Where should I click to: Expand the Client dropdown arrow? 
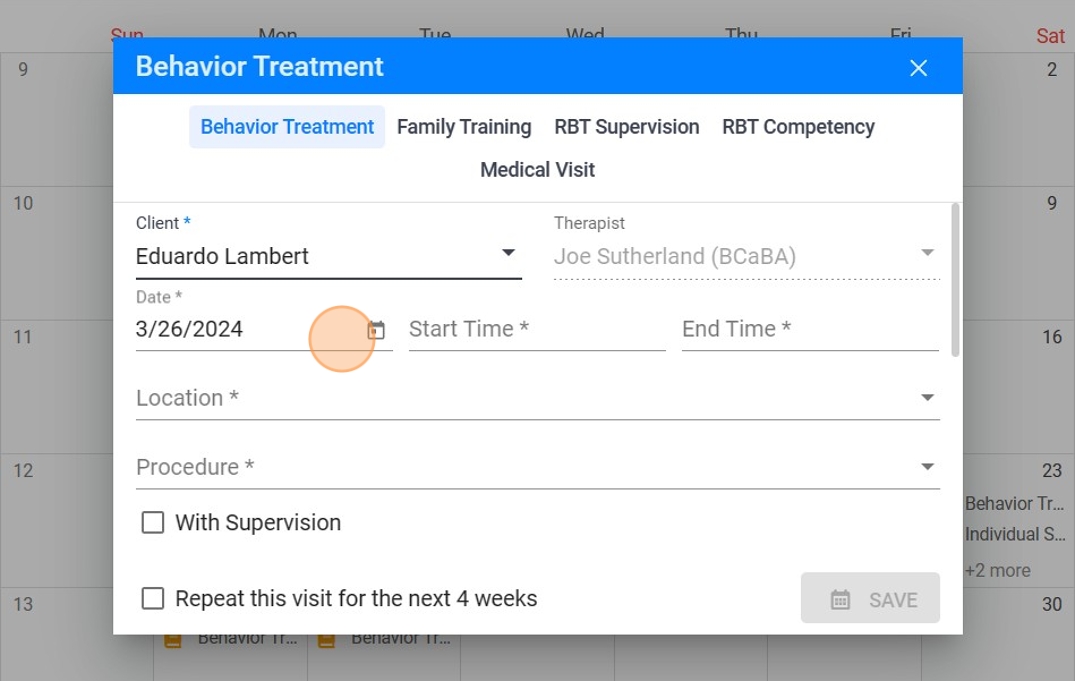(x=508, y=254)
